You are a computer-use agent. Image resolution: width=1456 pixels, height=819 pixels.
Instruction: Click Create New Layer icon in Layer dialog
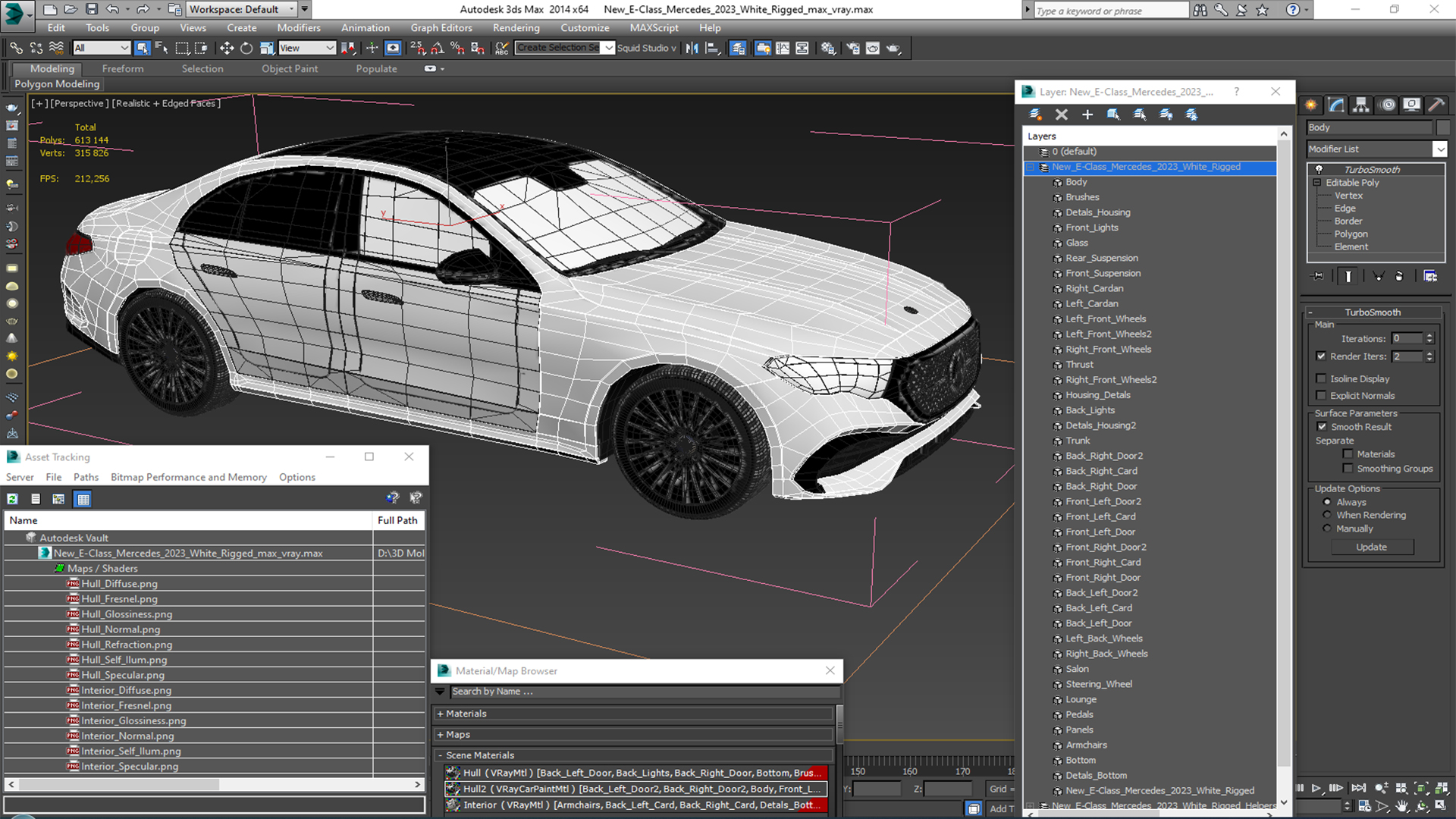[x=1035, y=115]
